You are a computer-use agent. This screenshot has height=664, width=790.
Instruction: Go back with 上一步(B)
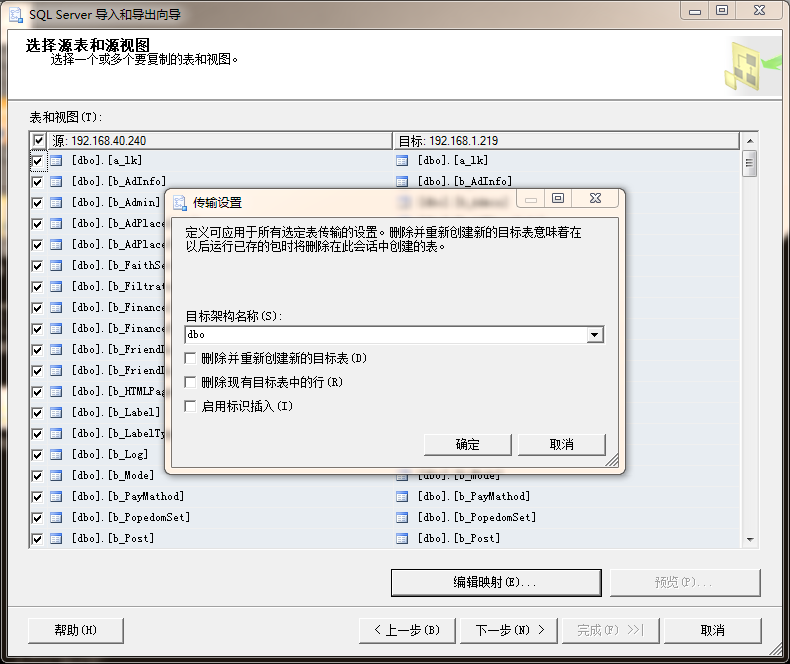407,630
